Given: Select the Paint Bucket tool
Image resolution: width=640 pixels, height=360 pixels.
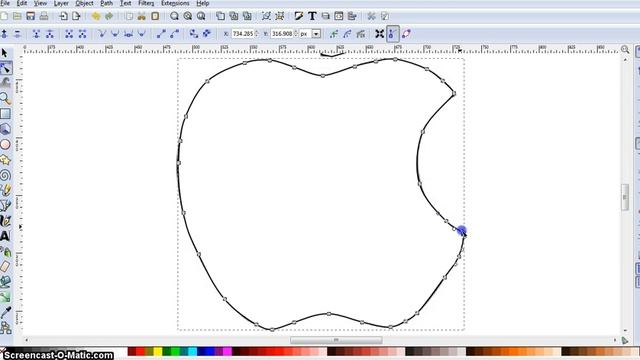Looking at the screenshot, I should point(5,282).
